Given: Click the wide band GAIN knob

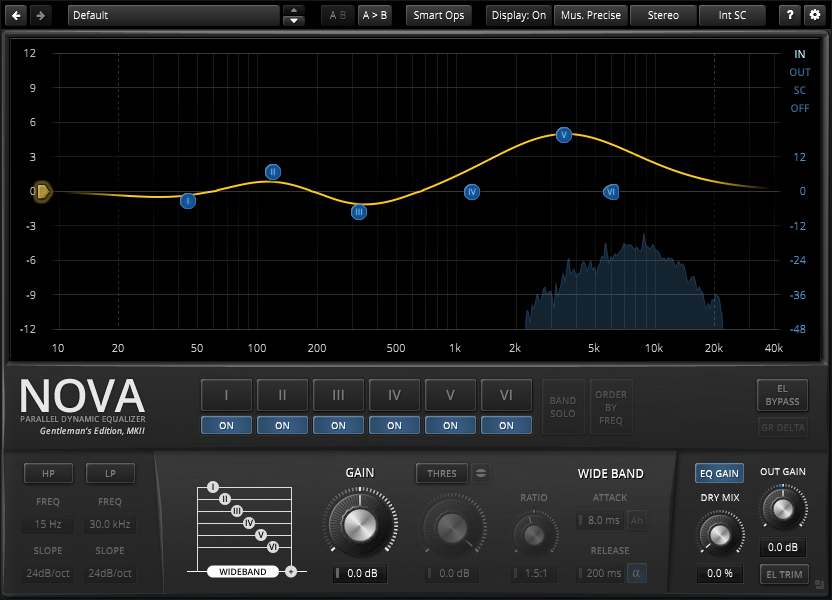Looking at the screenshot, I should [359, 524].
